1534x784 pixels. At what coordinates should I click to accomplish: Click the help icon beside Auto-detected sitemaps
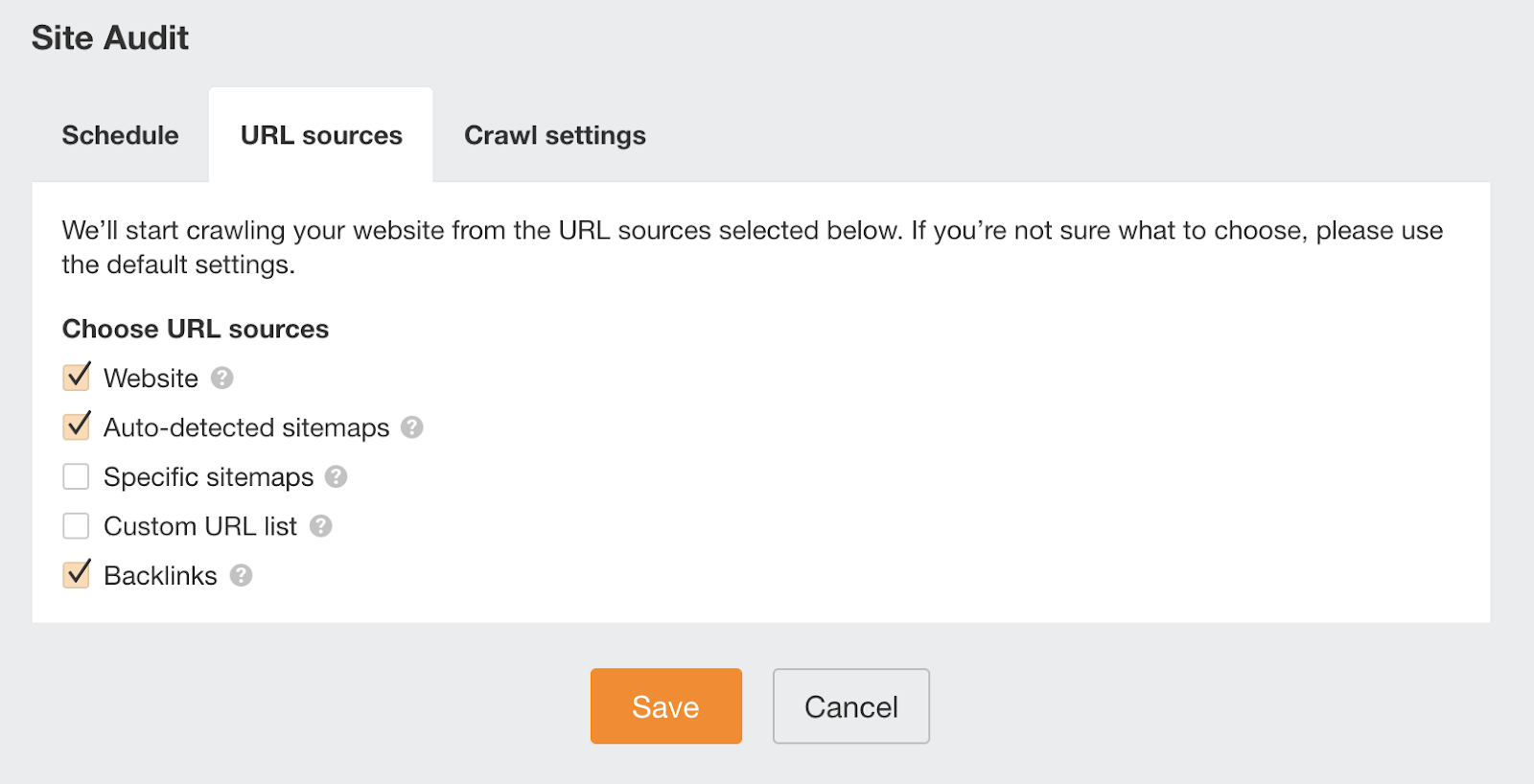(x=412, y=427)
